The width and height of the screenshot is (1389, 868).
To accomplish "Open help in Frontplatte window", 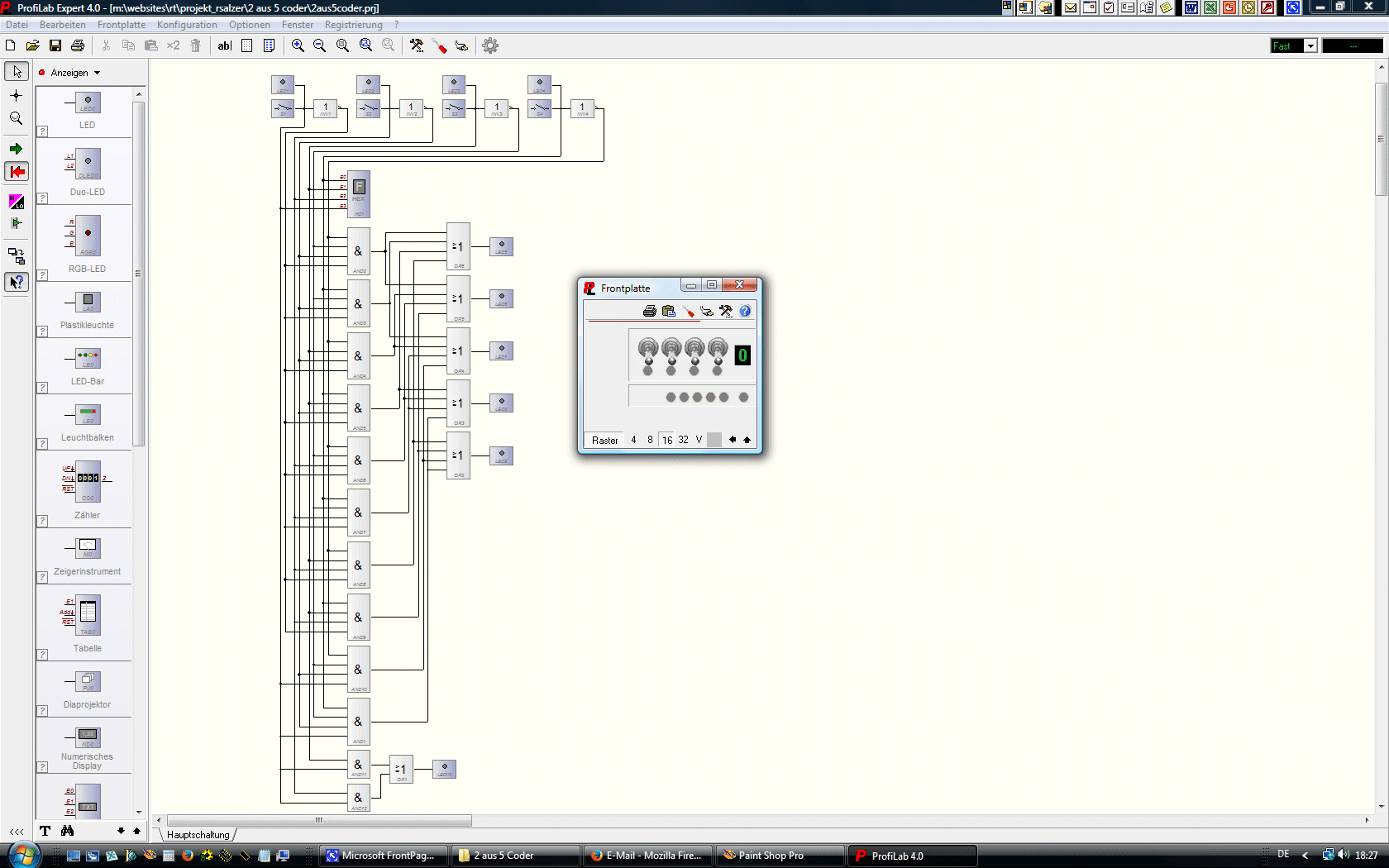I will click(x=745, y=311).
